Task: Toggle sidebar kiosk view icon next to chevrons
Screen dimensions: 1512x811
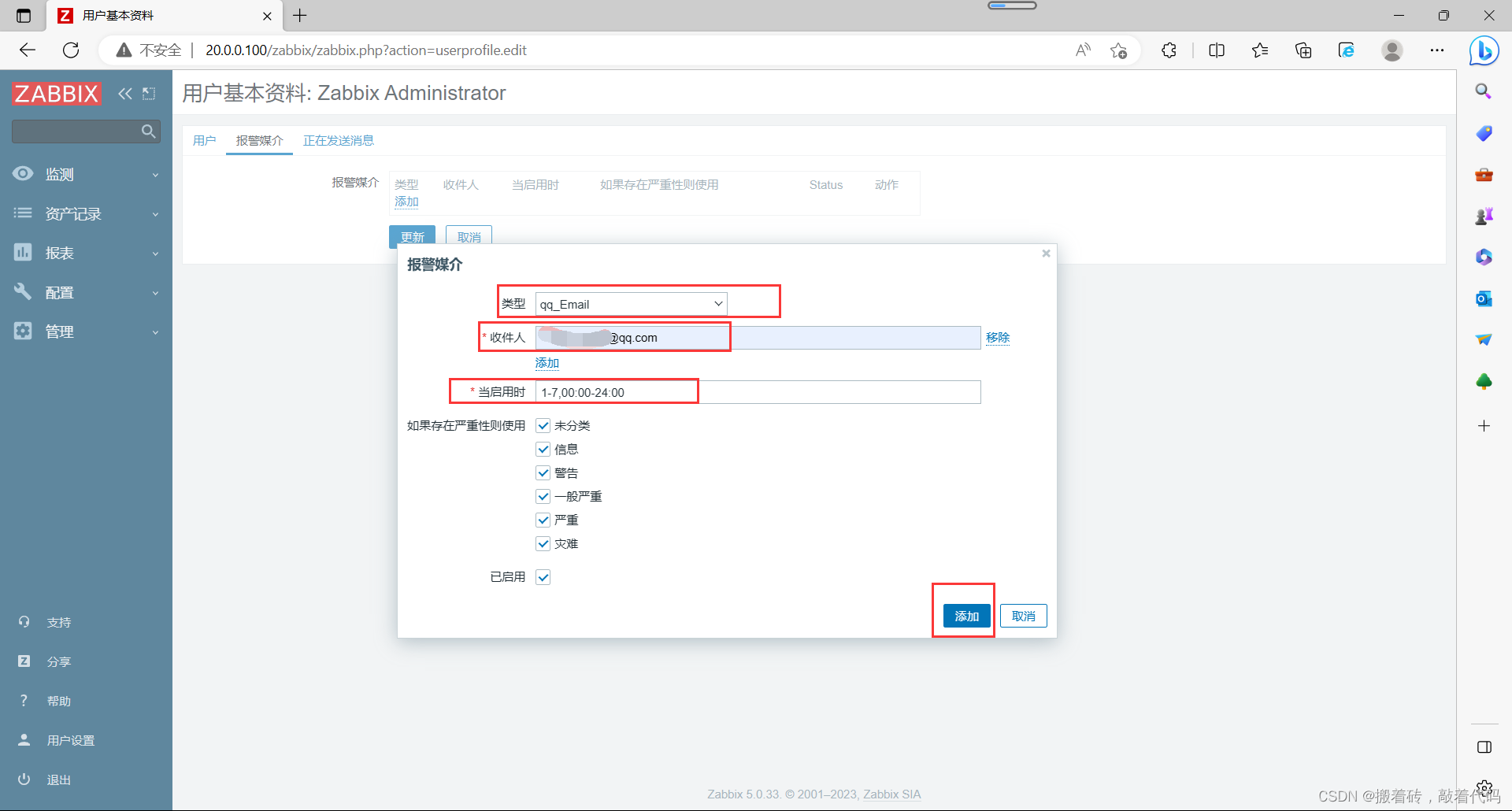Action: point(149,94)
